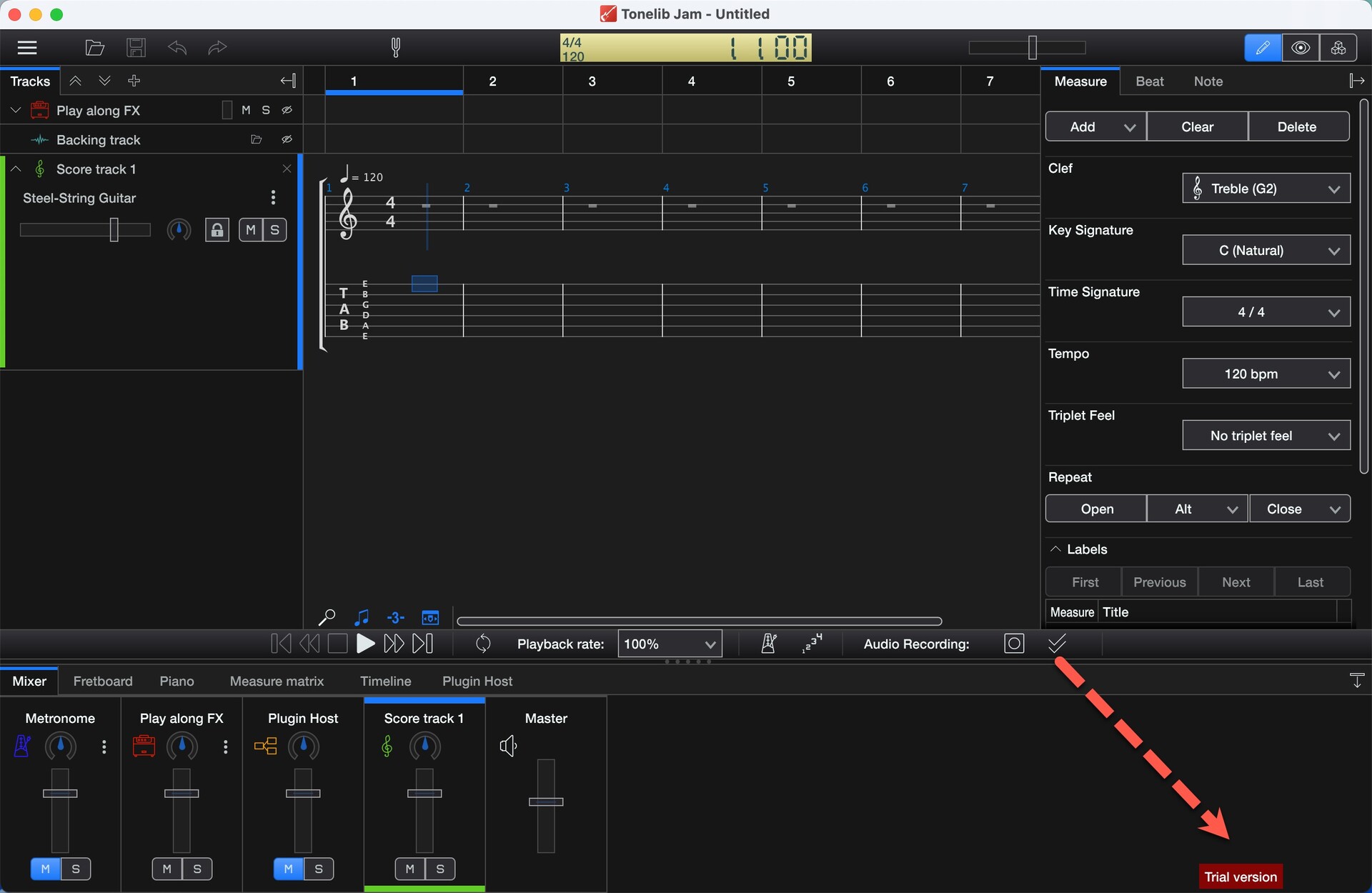The height and width of the screenshot is (893, 1372).
Task: Open the Clef Treble (G2) dropdown
Action: point(1266,189)
